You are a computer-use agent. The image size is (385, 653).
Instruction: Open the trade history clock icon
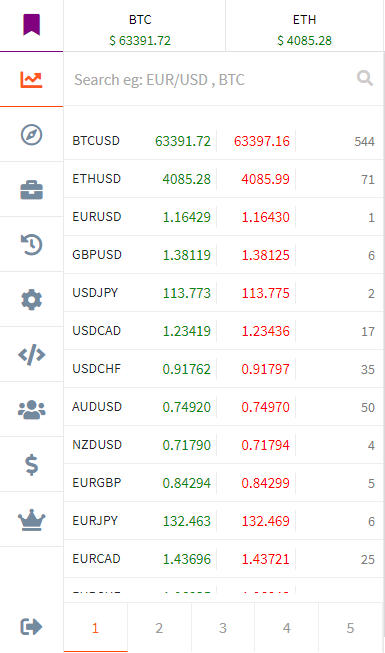click(x=32, y=244)
